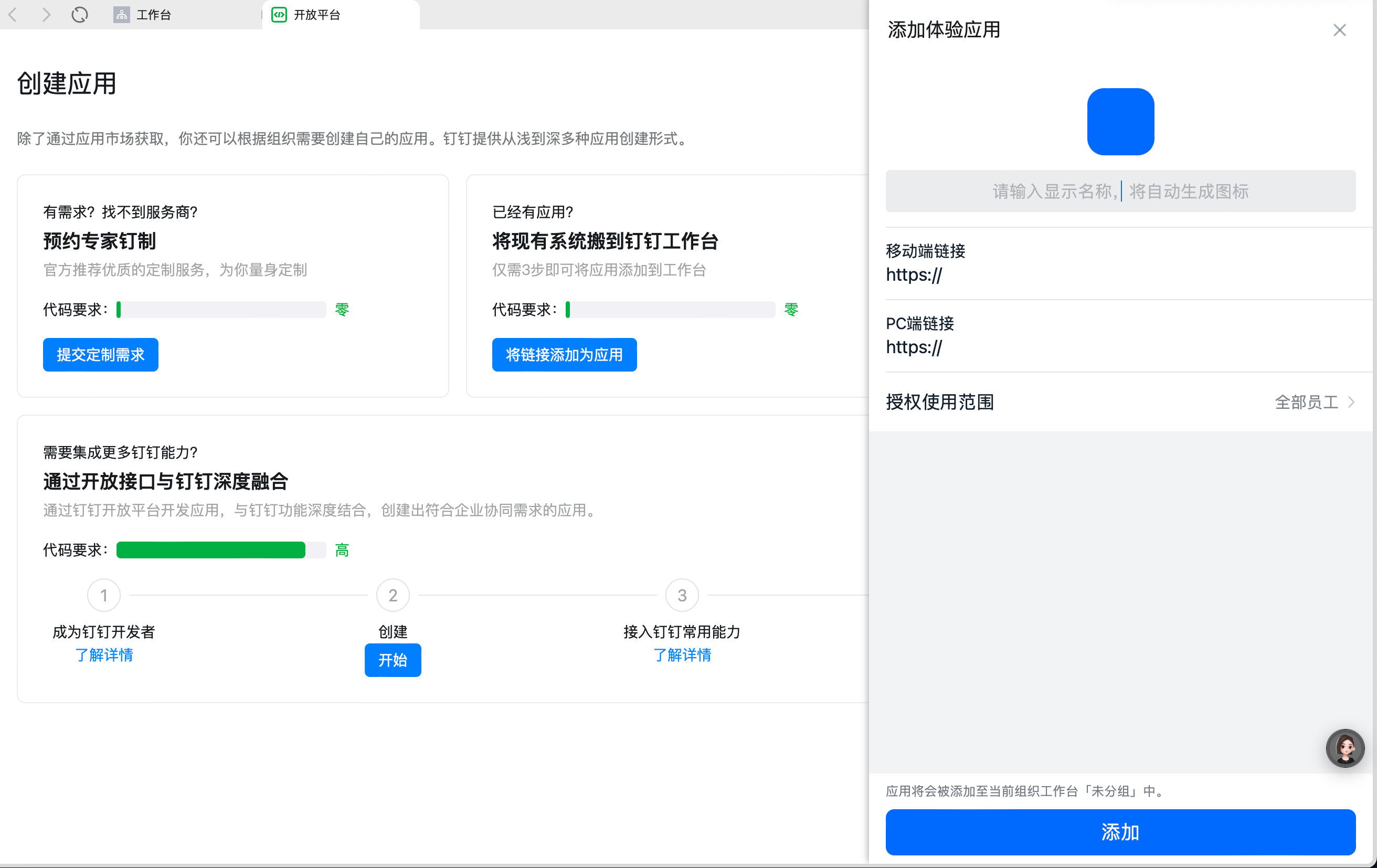Click step 1 circle indicator
This screenshot has height=868, width=1377.
[104, 595]
